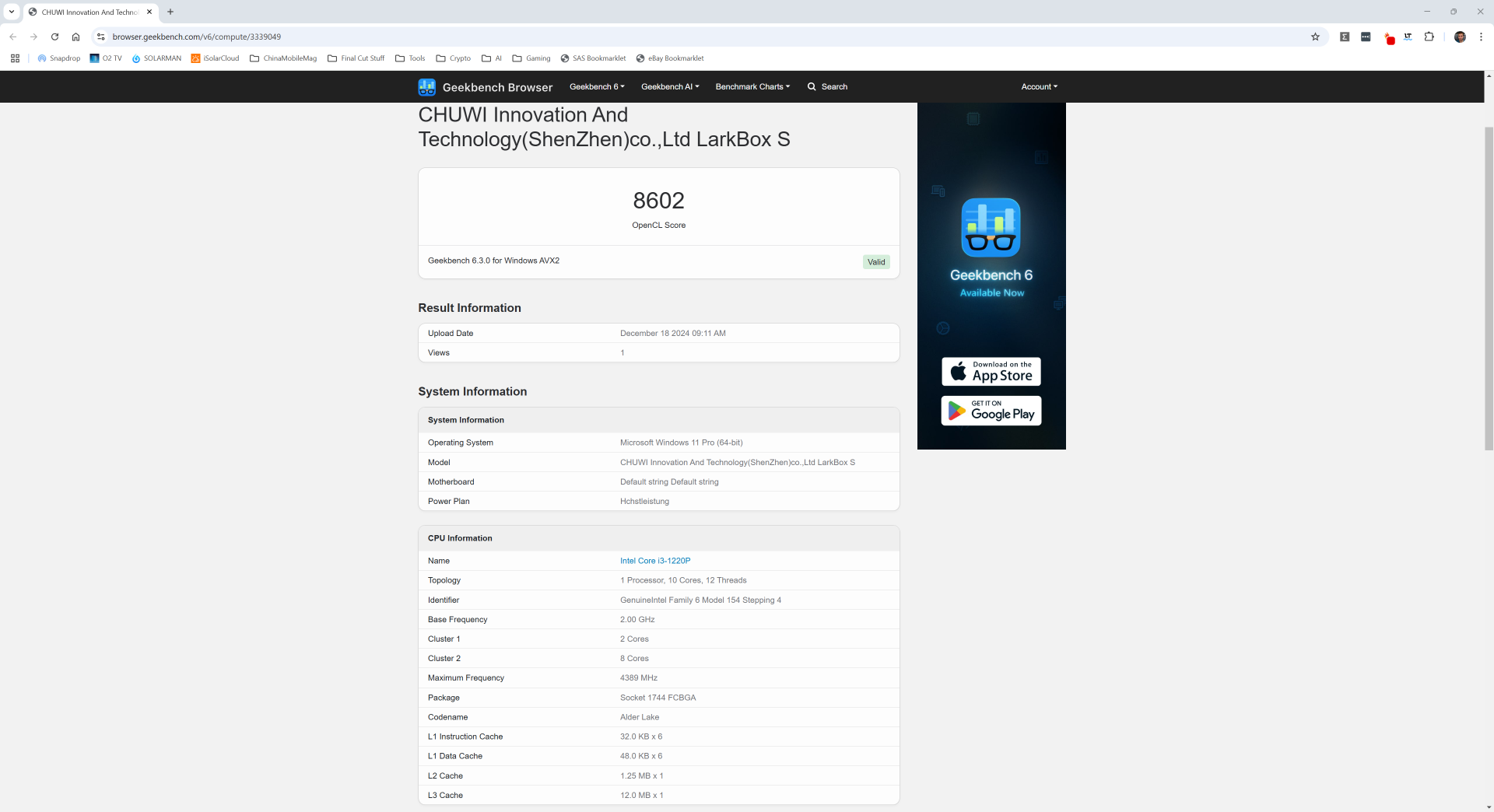Open the Chrome profile avatar
This screenshot has height=812, width=1494.
tap(1460, 37)
